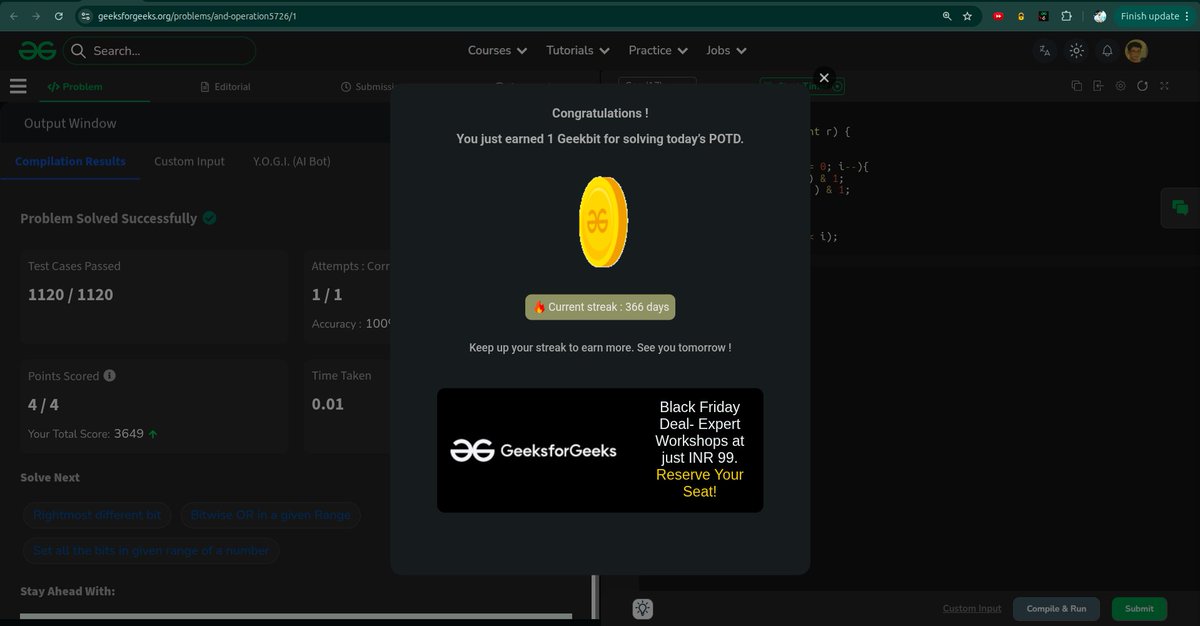Click inside the Search field
Screen dimensions: 1200x626
tap(160, 50)
